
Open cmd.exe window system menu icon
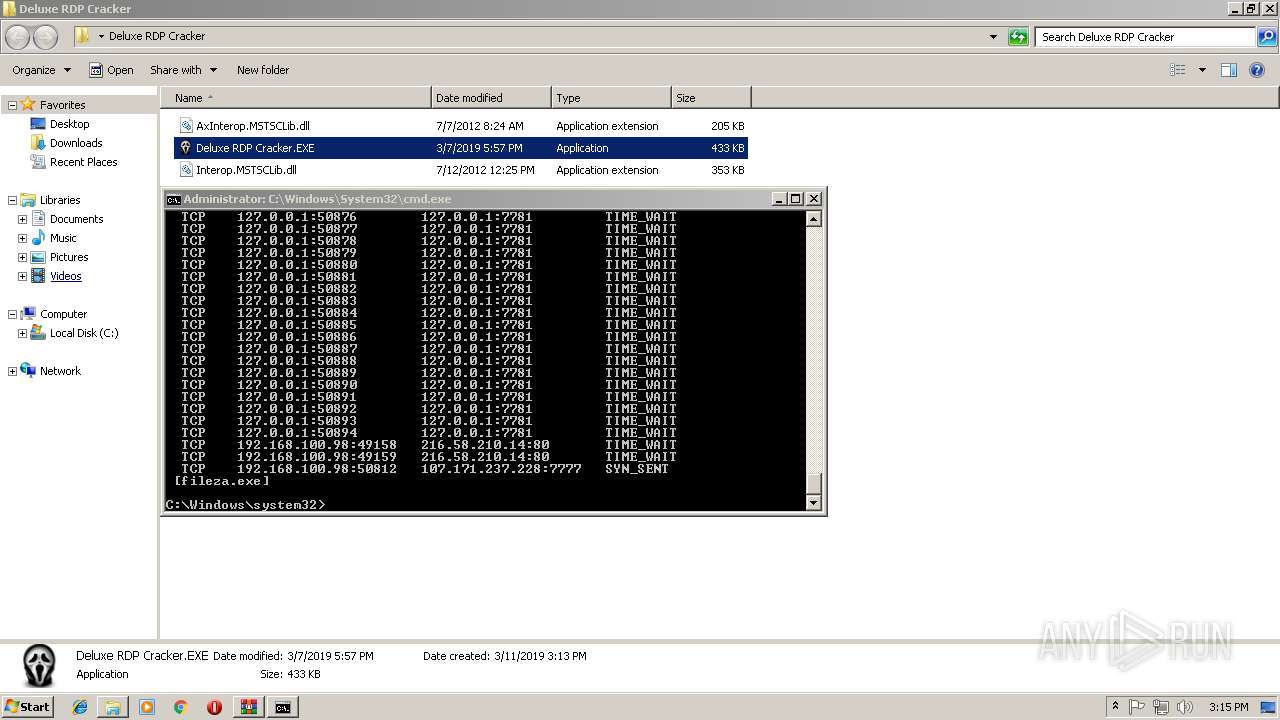coord(173,199)
